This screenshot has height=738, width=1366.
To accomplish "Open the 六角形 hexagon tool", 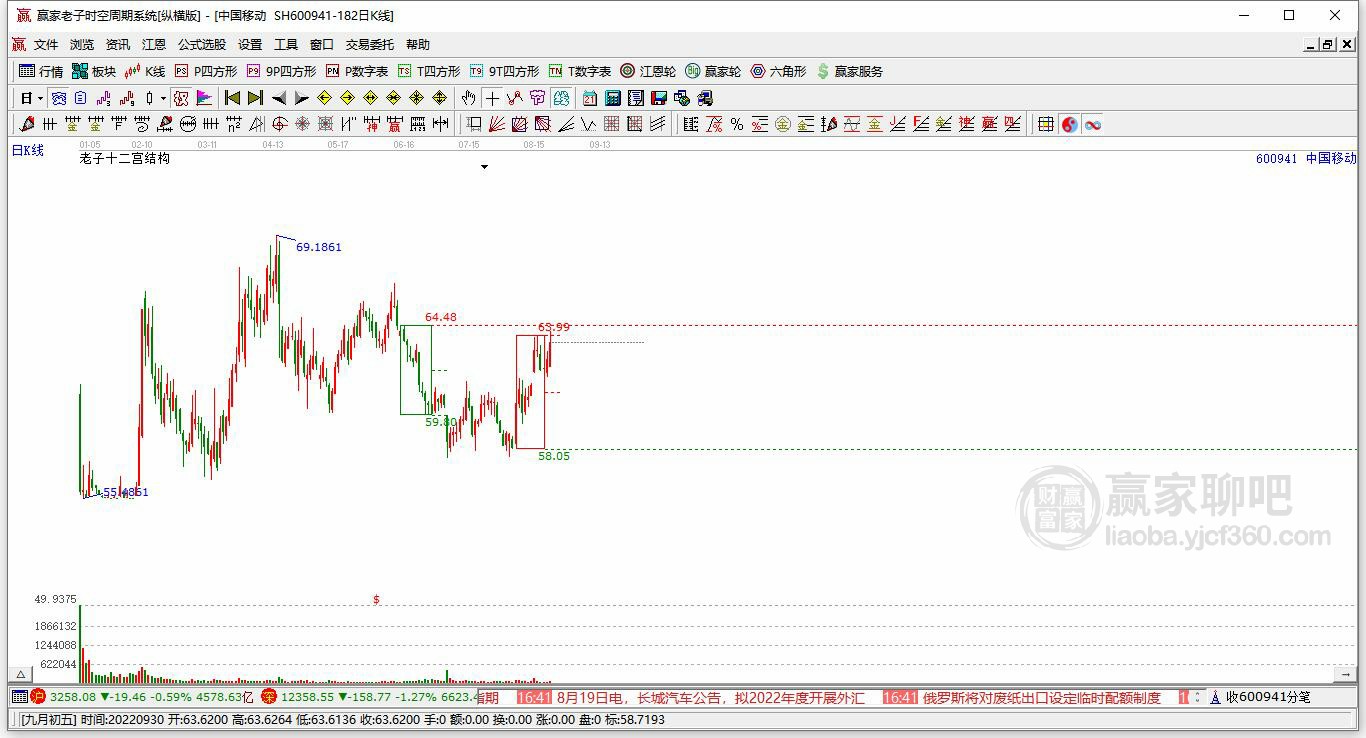I will coord(778,71).
